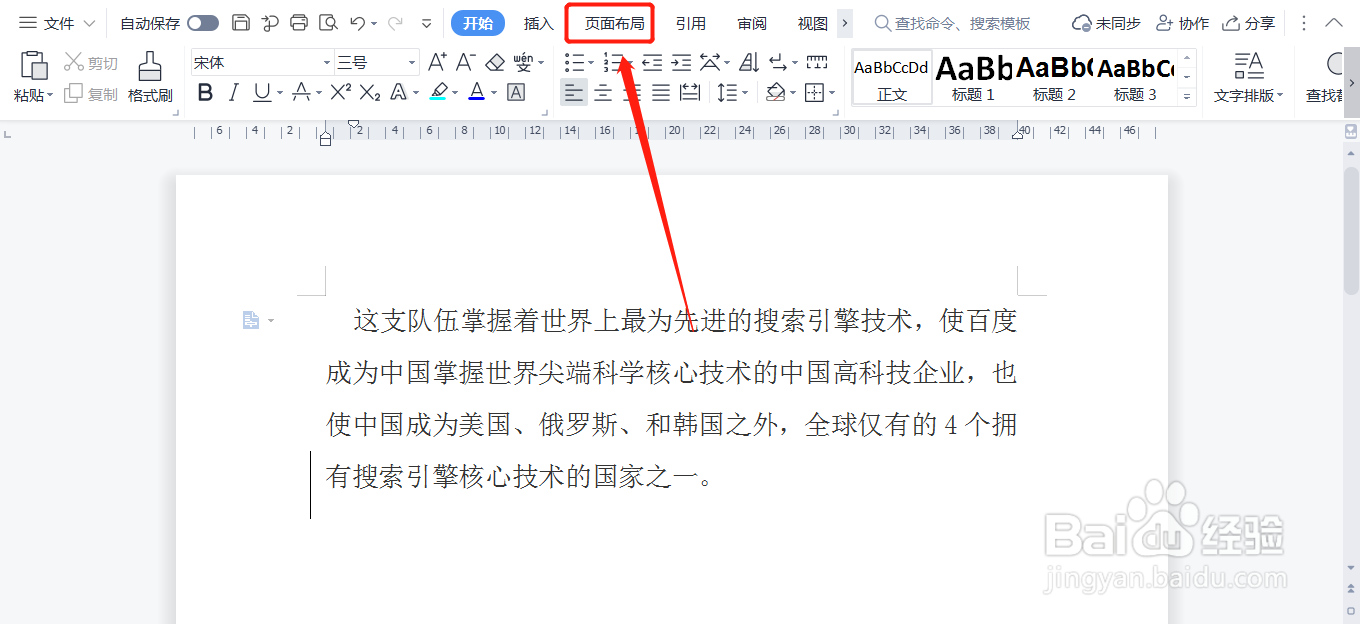Toggle Bold formatting
Viewport: 1360px width, 624px height.
point(206,93)
